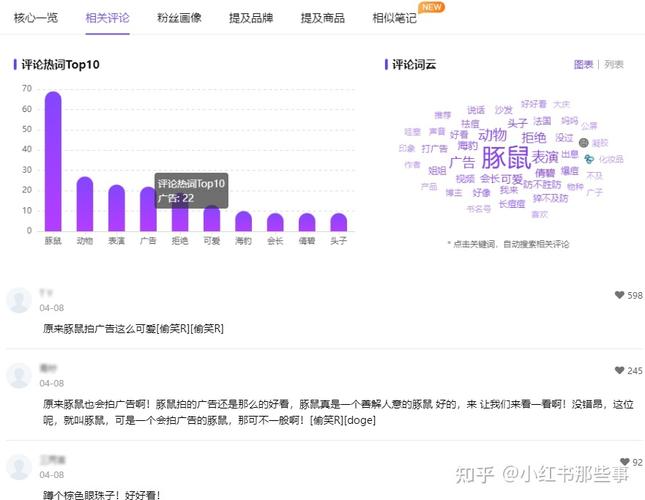Go to 提及商品 tab
645x500 pixels.
tap(322, 18)
